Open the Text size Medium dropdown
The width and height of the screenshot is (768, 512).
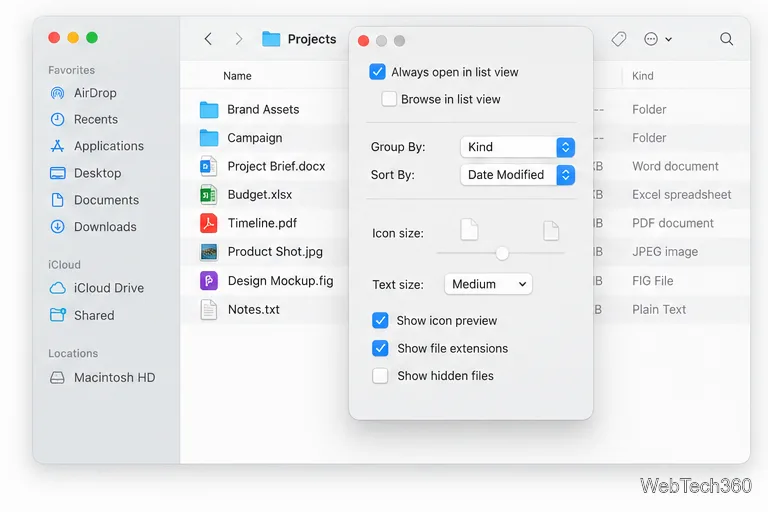488,284
